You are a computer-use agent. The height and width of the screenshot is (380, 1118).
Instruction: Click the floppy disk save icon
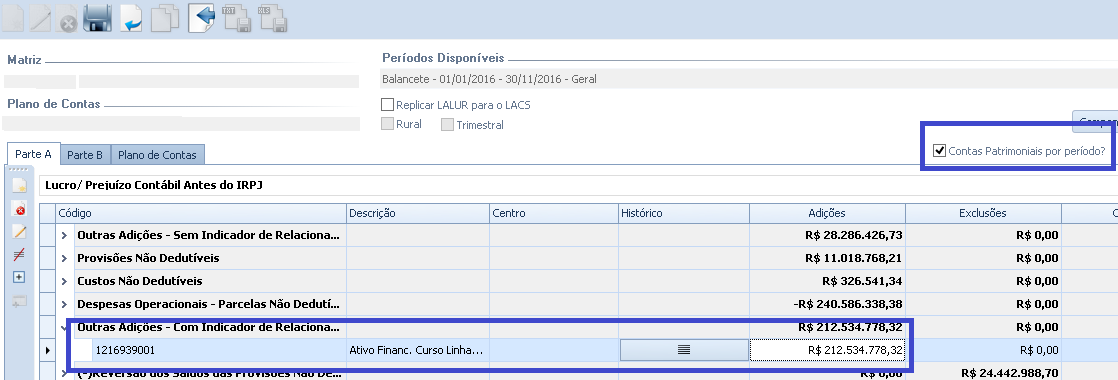pyautogui.click(x=98, y=18)
